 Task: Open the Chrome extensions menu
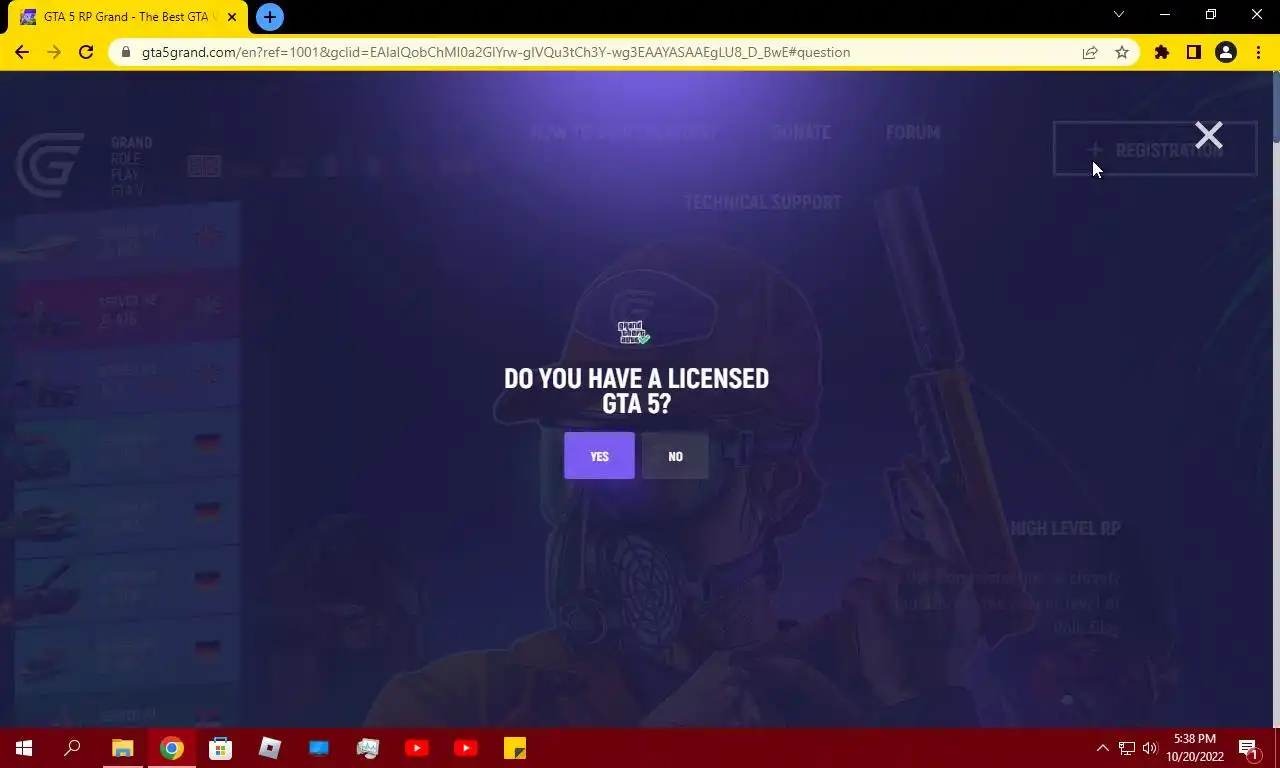(1161, 52)
